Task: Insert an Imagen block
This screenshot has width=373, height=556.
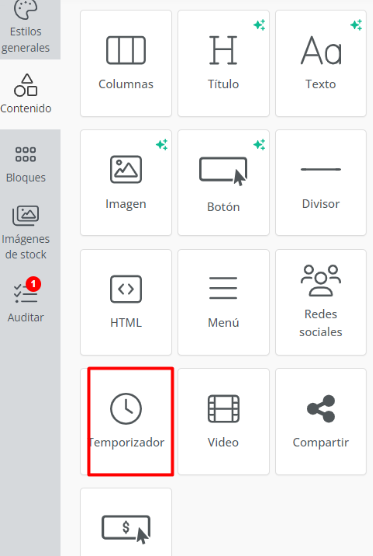Action: pos(126,183)
